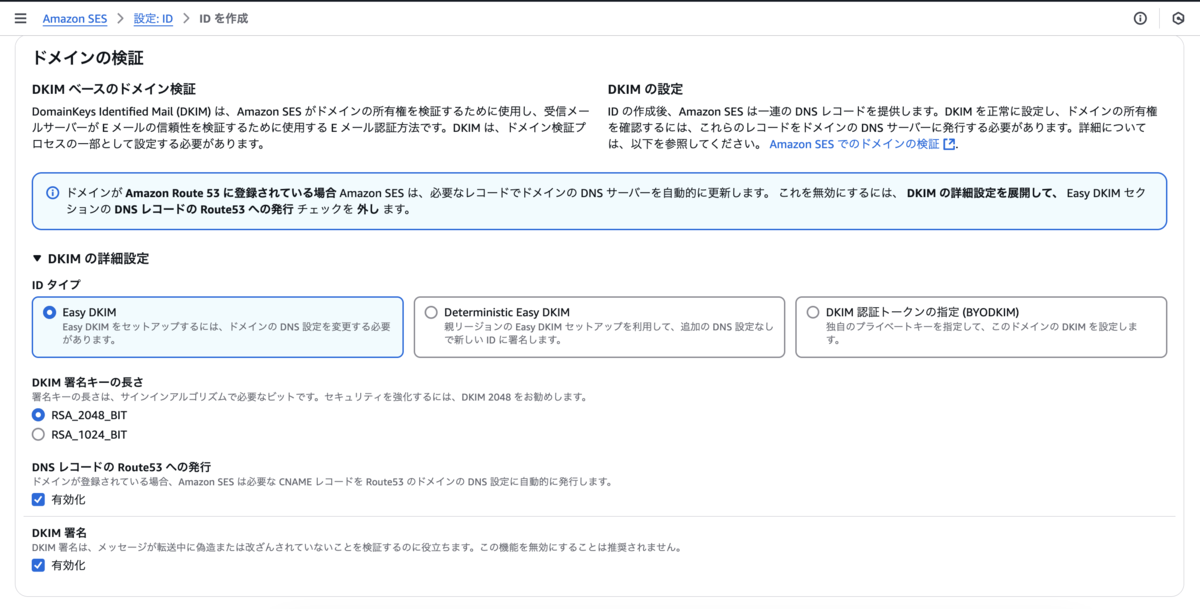
Task: Select Deterministic Easy DKIM option
Action: pyautogui.click(x=599, y=326)
